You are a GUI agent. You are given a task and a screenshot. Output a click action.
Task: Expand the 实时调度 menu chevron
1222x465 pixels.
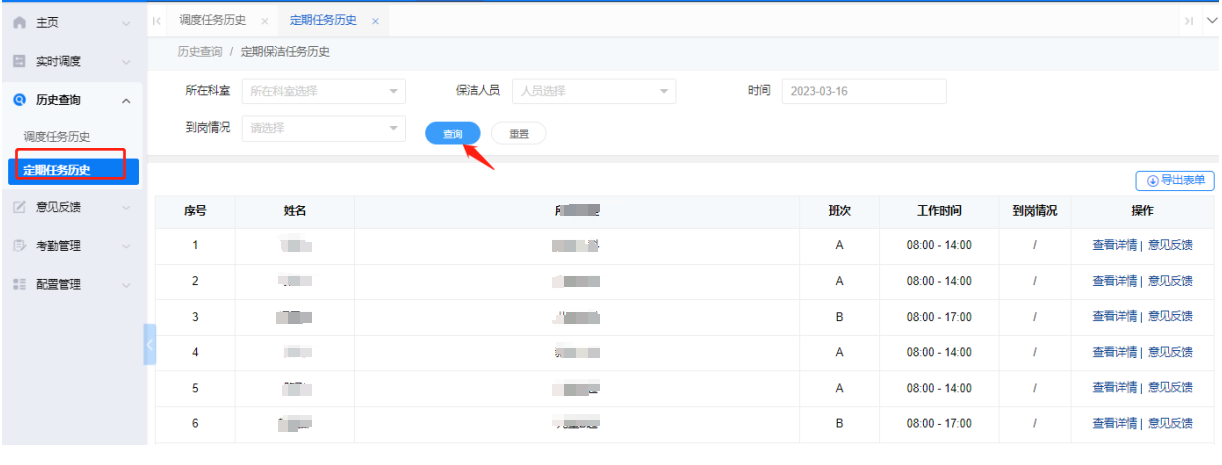pyautogui.click(x=125, y=61)
